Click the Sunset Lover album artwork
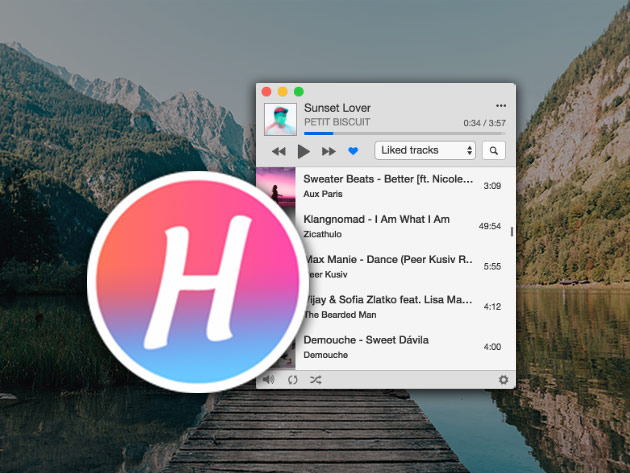630x473 pixels. pos(280,119)
